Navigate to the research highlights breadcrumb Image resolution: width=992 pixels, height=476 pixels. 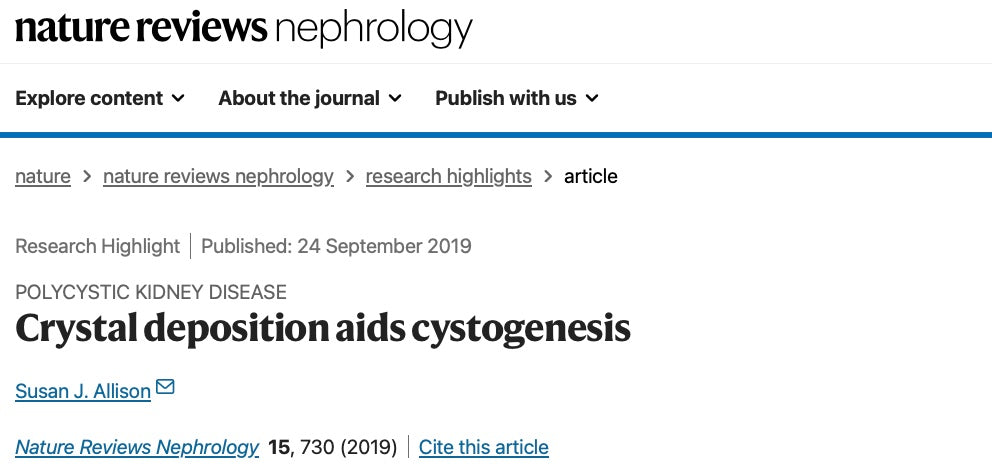(x=448, y=176)
